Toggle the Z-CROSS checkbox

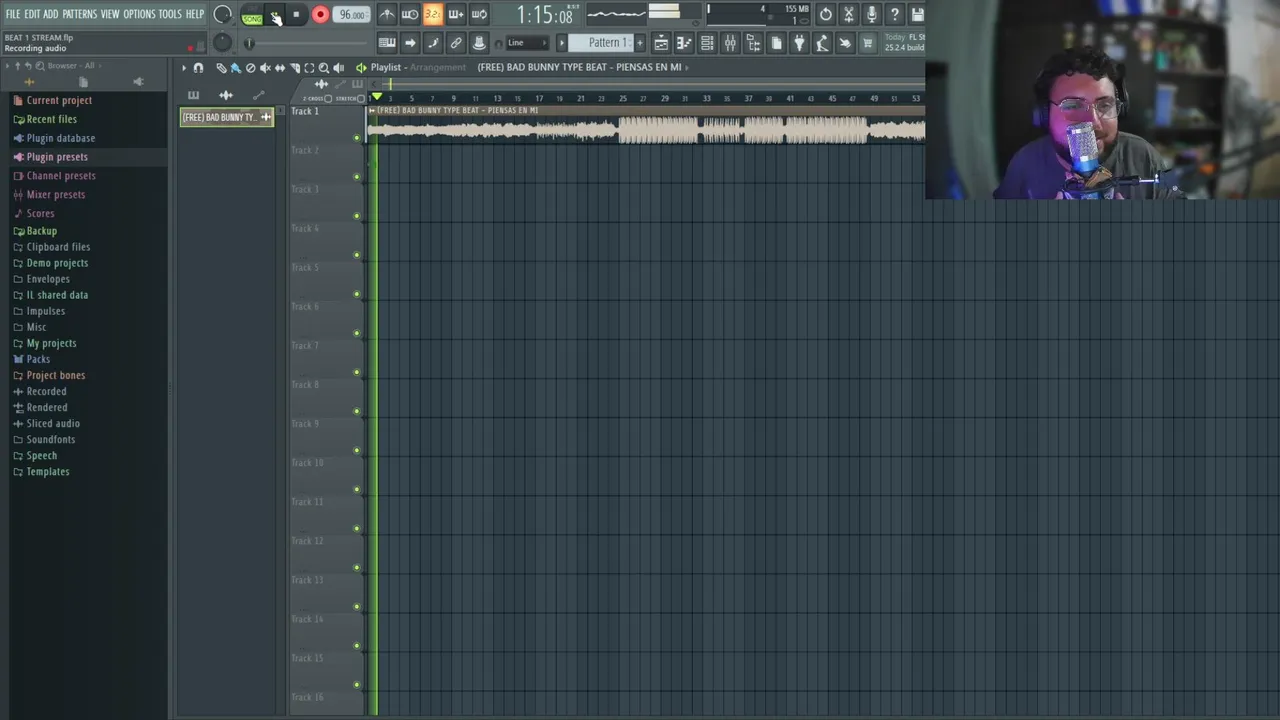click(x=327, y=99)
